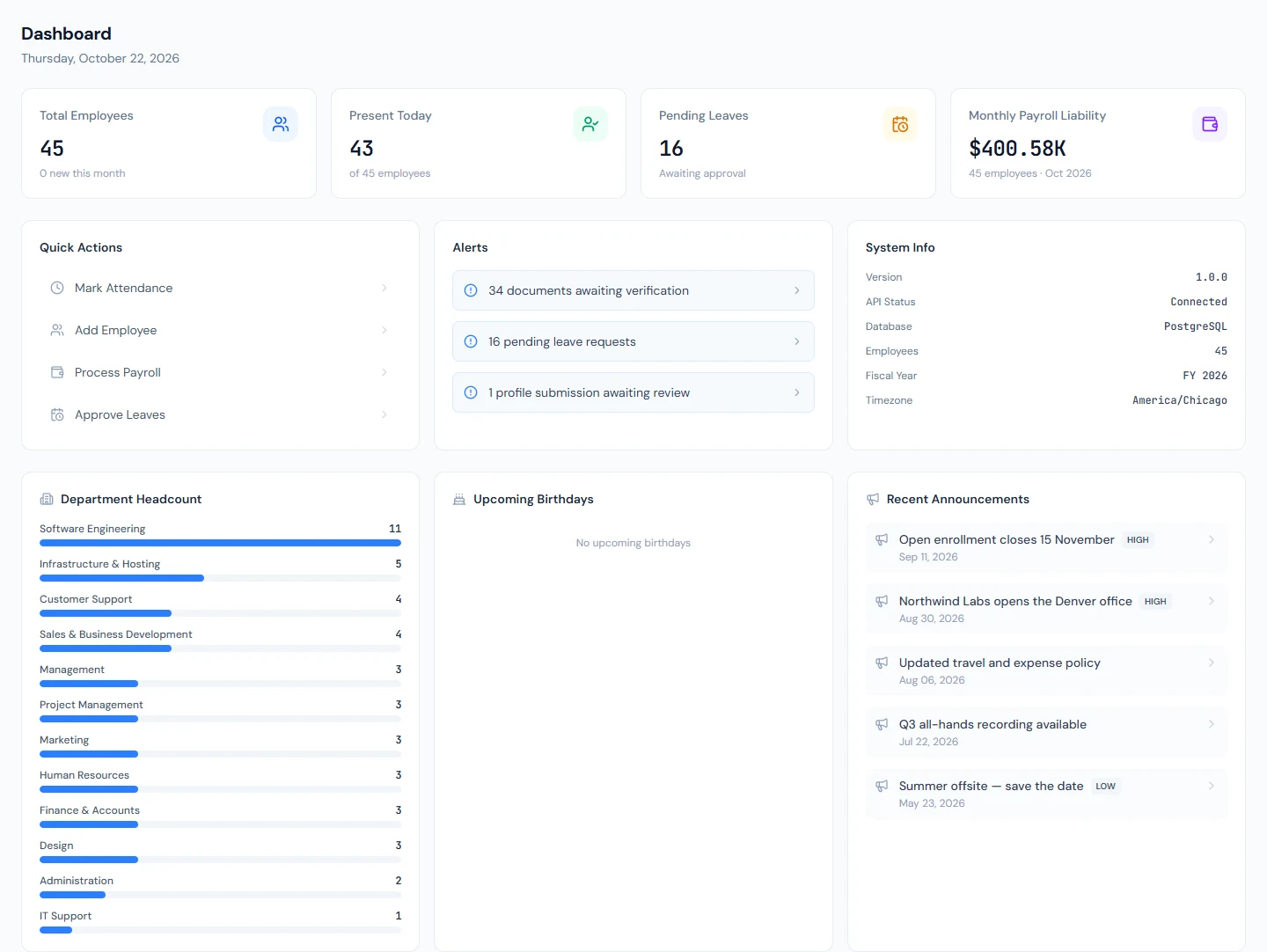Click the Software Engineering headcount bar
The height and width of the screenshot is (952, 1267).
220,543
